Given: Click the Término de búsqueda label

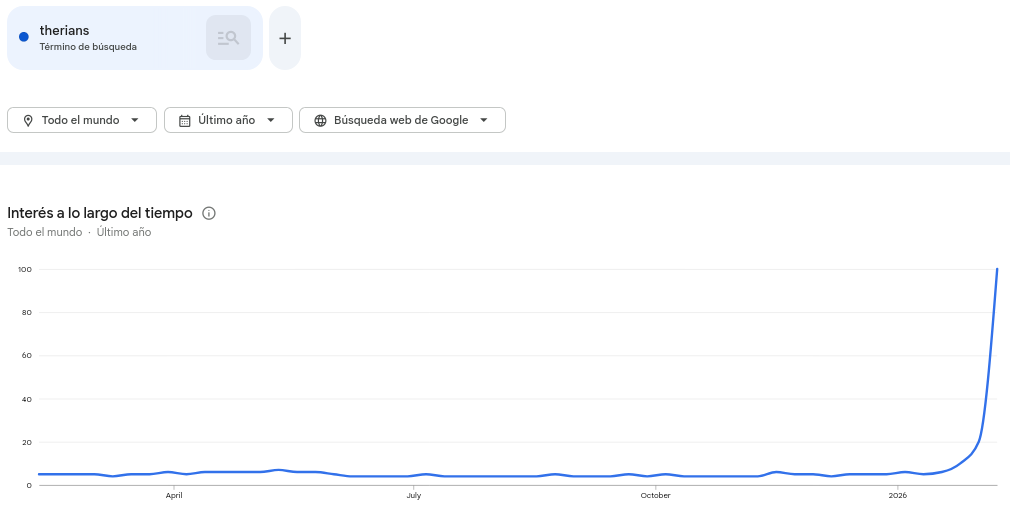Looking at the screenshot, I should 88,47.
